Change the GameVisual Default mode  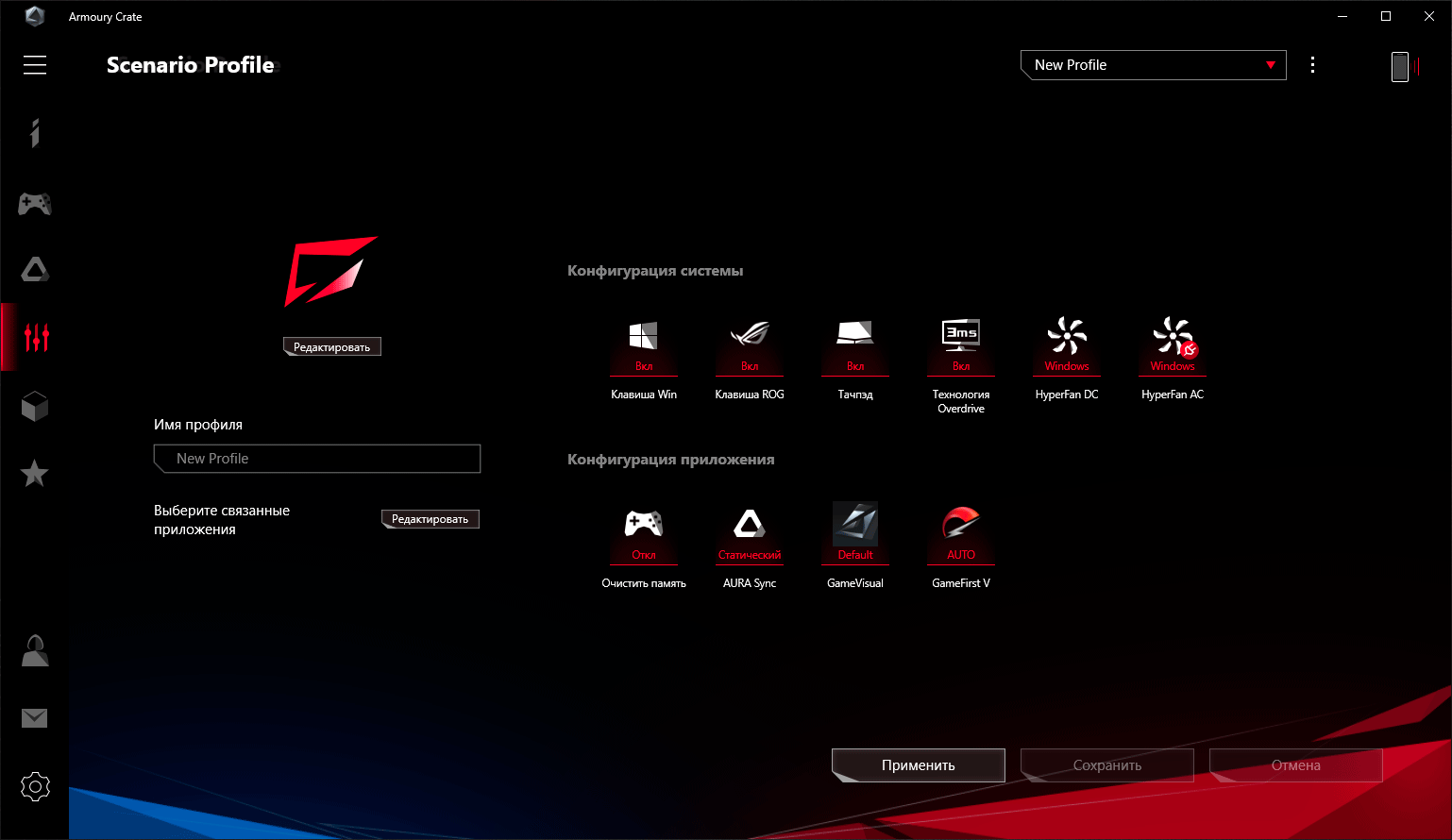855,534
